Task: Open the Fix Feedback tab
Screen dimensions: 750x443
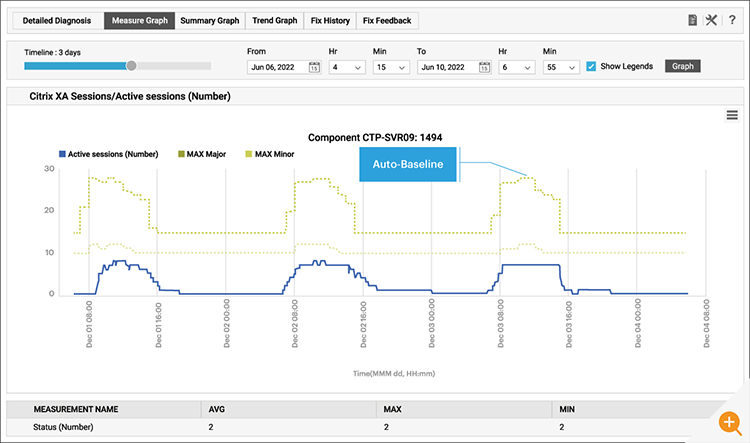Action: (x=387, y=21)
